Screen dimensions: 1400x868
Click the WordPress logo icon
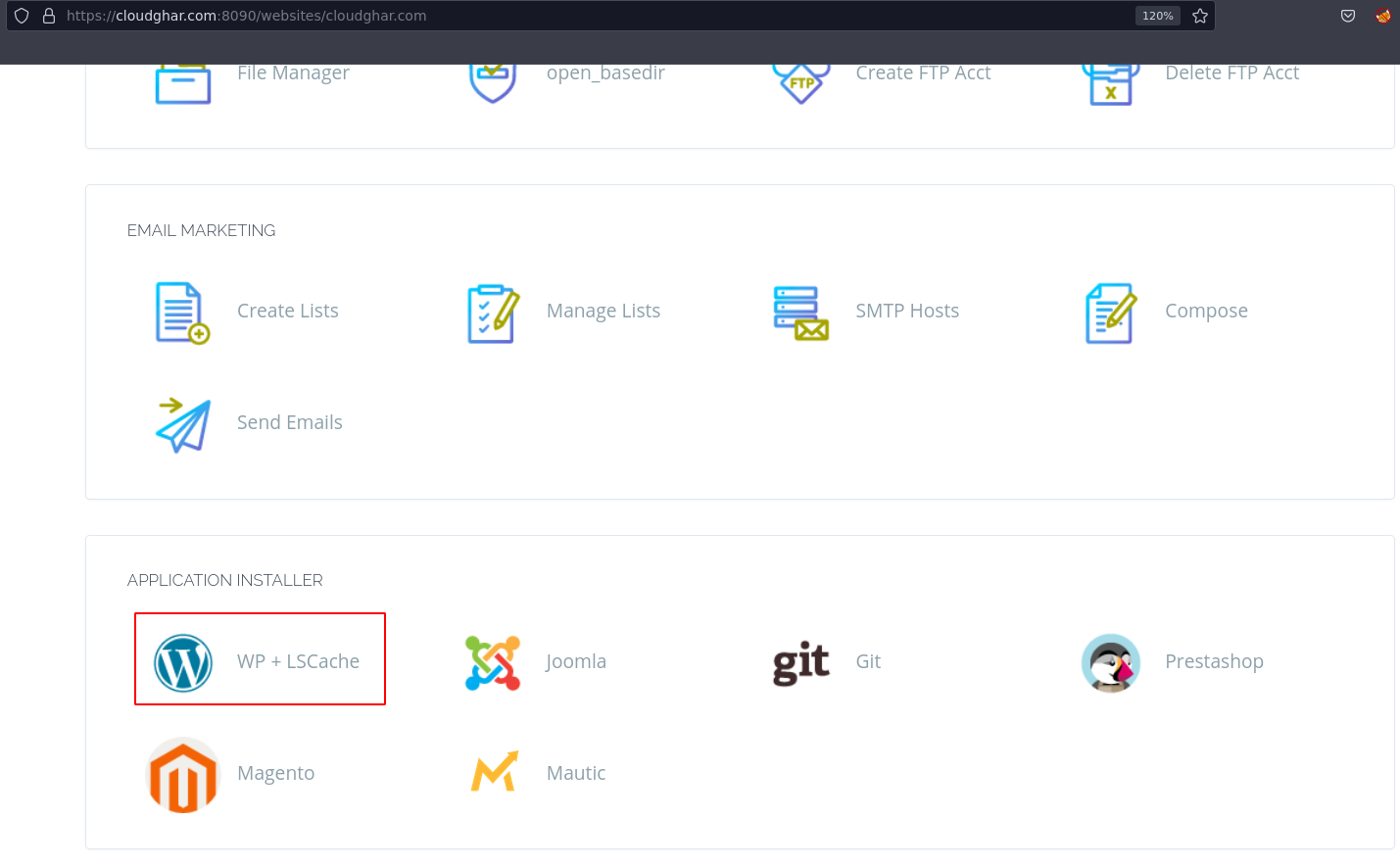(183, 663)
